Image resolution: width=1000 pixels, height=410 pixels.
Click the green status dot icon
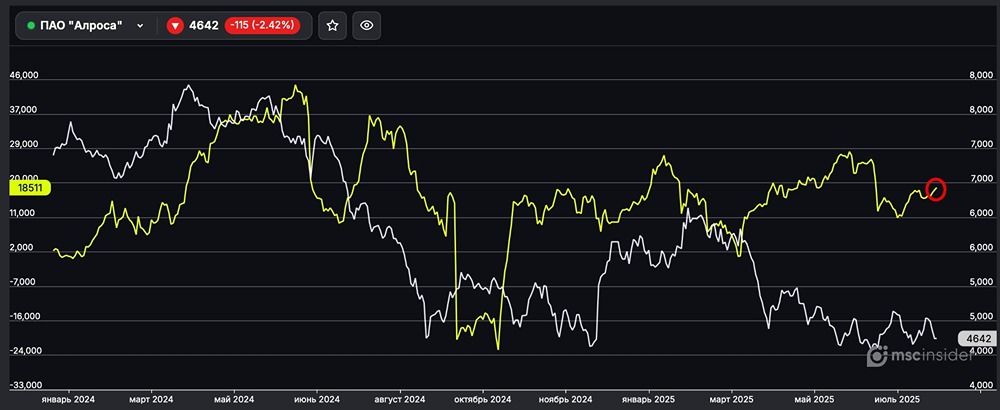tap(30, 26)
